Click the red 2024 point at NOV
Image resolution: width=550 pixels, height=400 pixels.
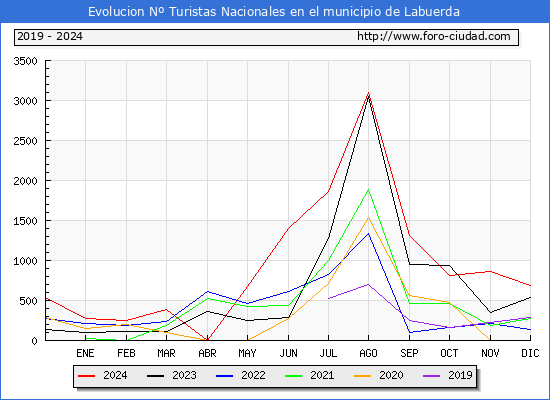pos(490,271)
